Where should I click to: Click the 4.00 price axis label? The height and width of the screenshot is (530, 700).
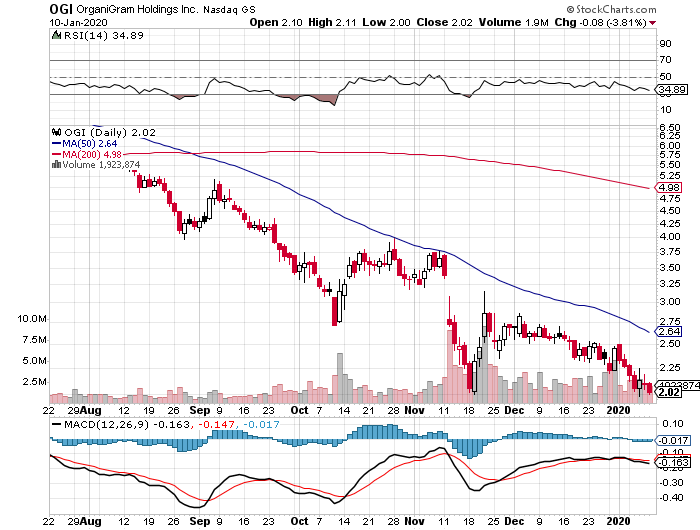click(670, 237)
